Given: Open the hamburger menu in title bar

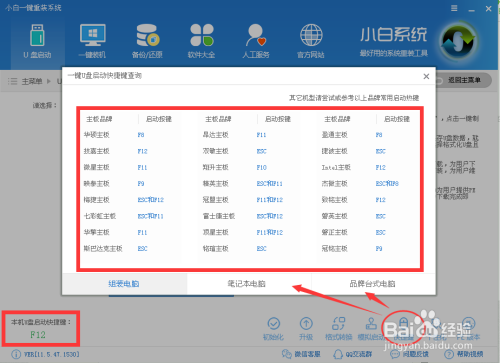Looking at the screenshot, I should click(454, 8).
